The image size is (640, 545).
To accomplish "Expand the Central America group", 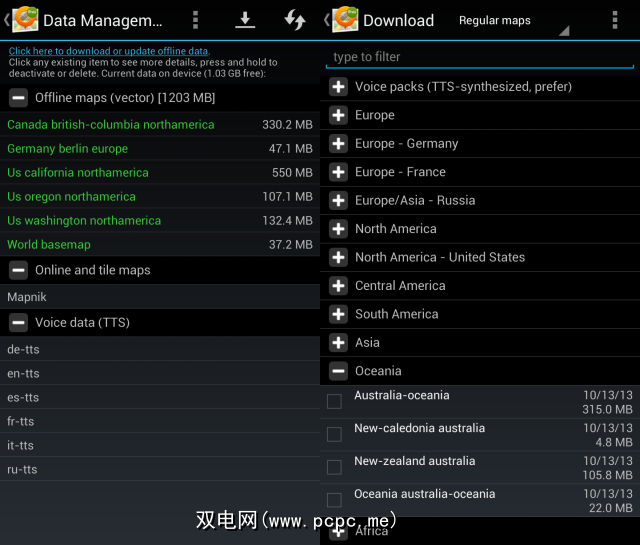I will pos(338,286).
